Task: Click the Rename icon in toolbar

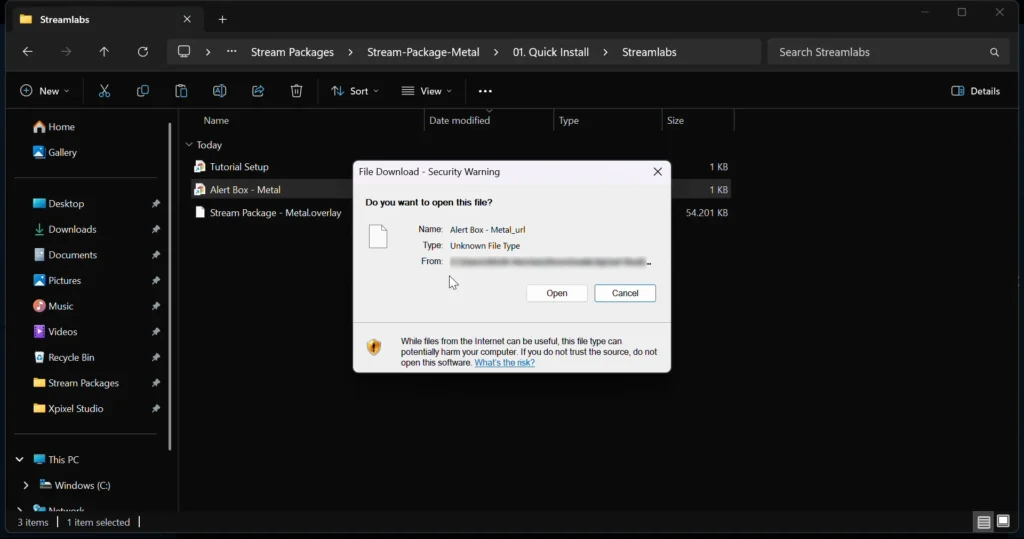Action: click(x=219, y=91)
